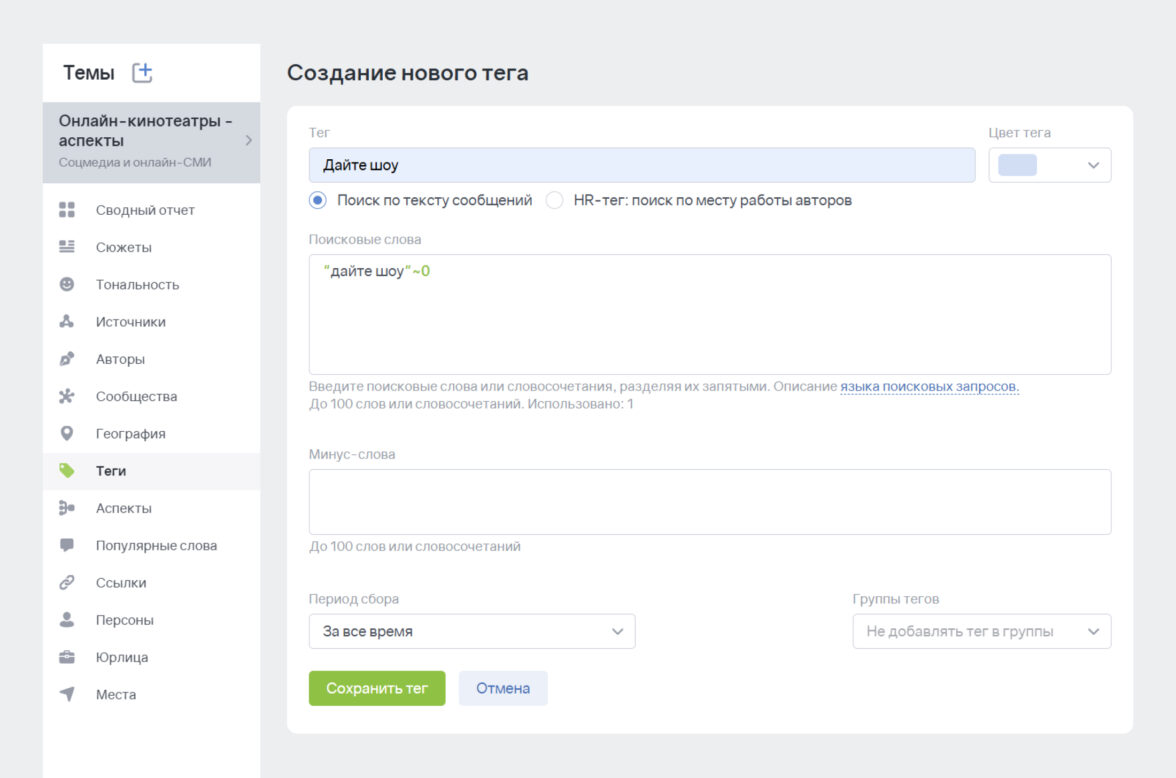Image resolution: width=1176 pixels, height=778 pixels.
Task: Open Период сбора dropdown За все время
Action: pos(471,632)
